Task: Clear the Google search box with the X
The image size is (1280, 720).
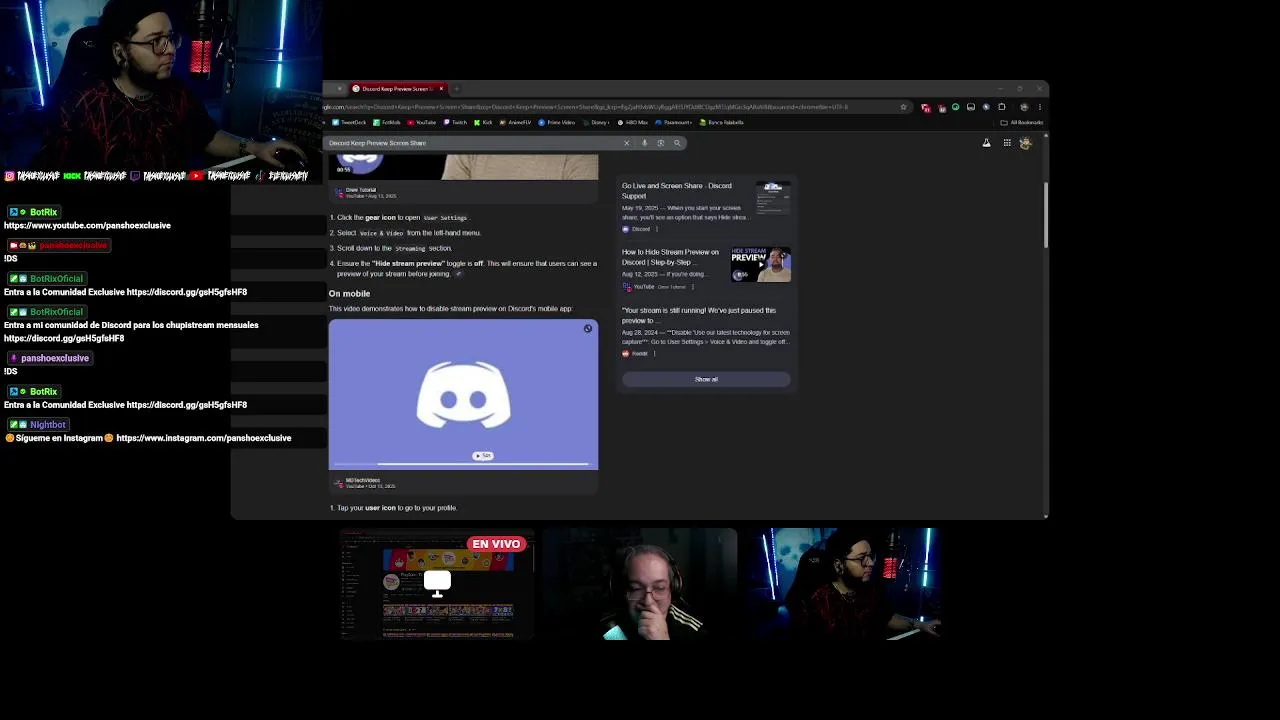Action: (627, 143)
